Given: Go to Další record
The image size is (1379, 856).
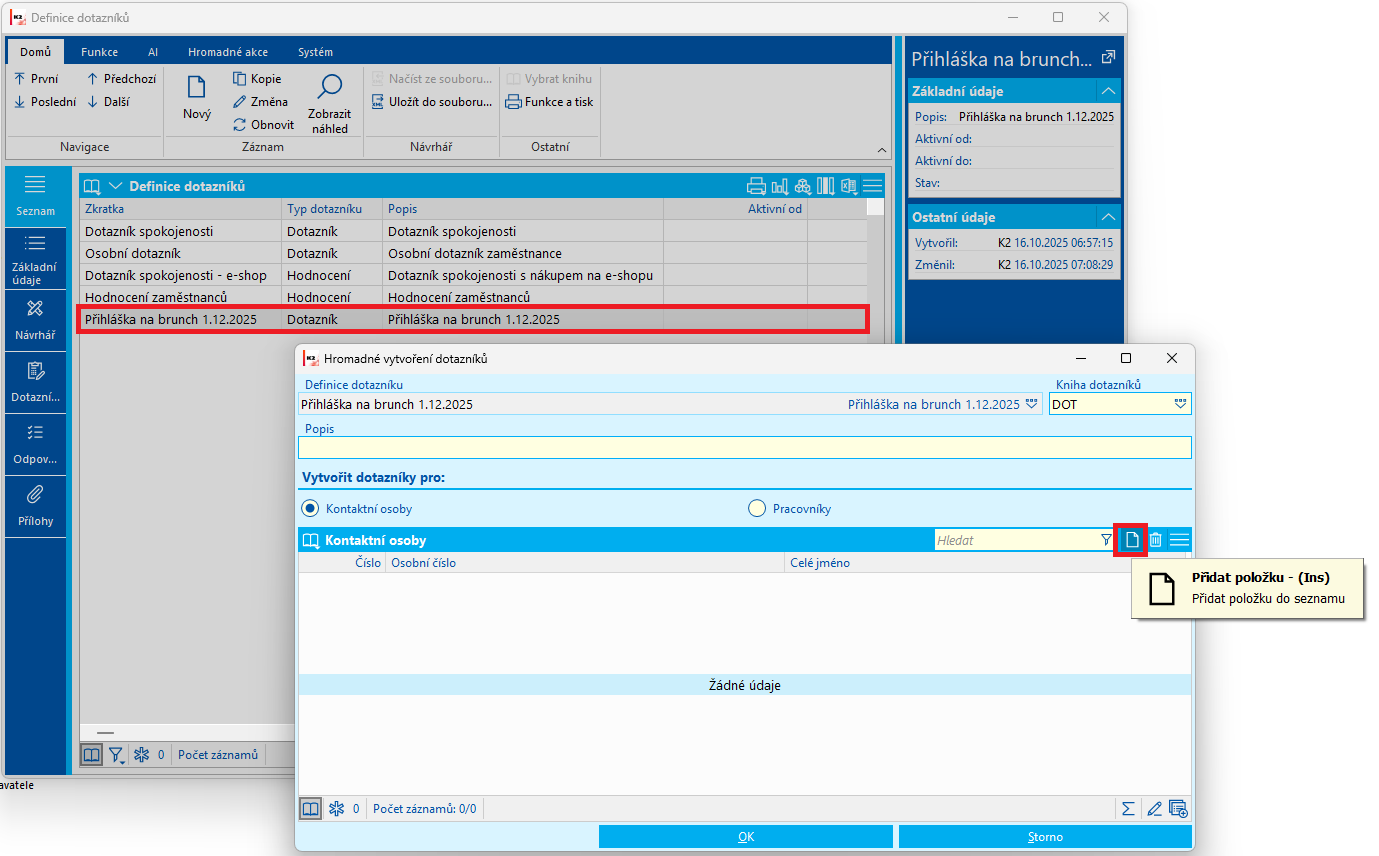Looking at the screenshot, I should [108, 102].
